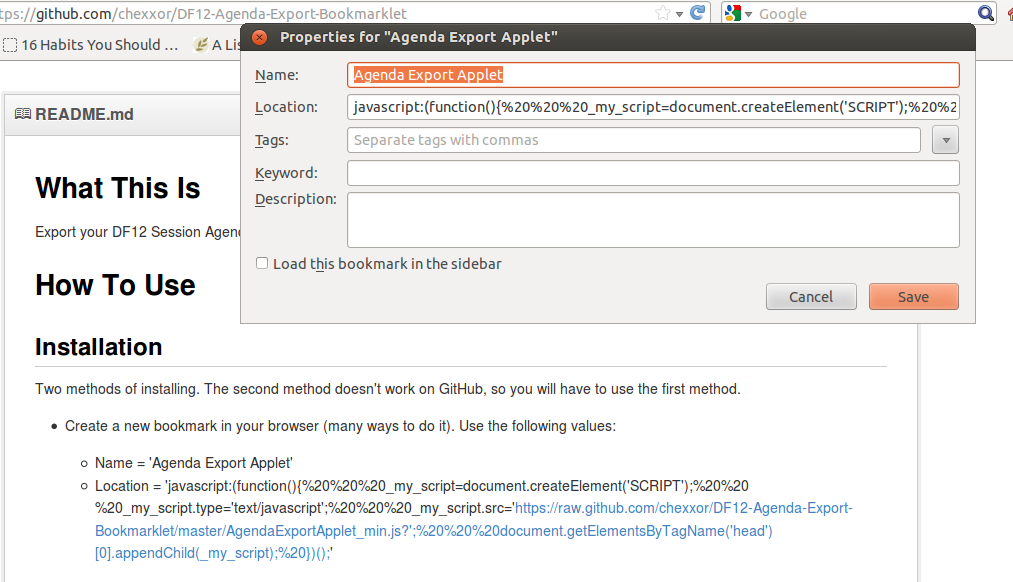The width and height of the screenshot is (1013, 582).
Task: Close the Properties dialog with red button
Action: (260, 37)
